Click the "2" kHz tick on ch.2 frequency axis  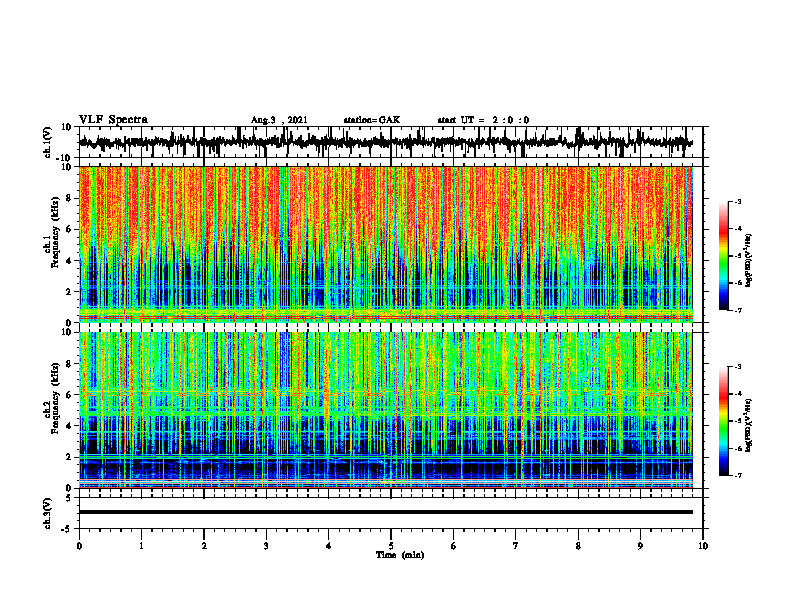[x=70, y=457]
